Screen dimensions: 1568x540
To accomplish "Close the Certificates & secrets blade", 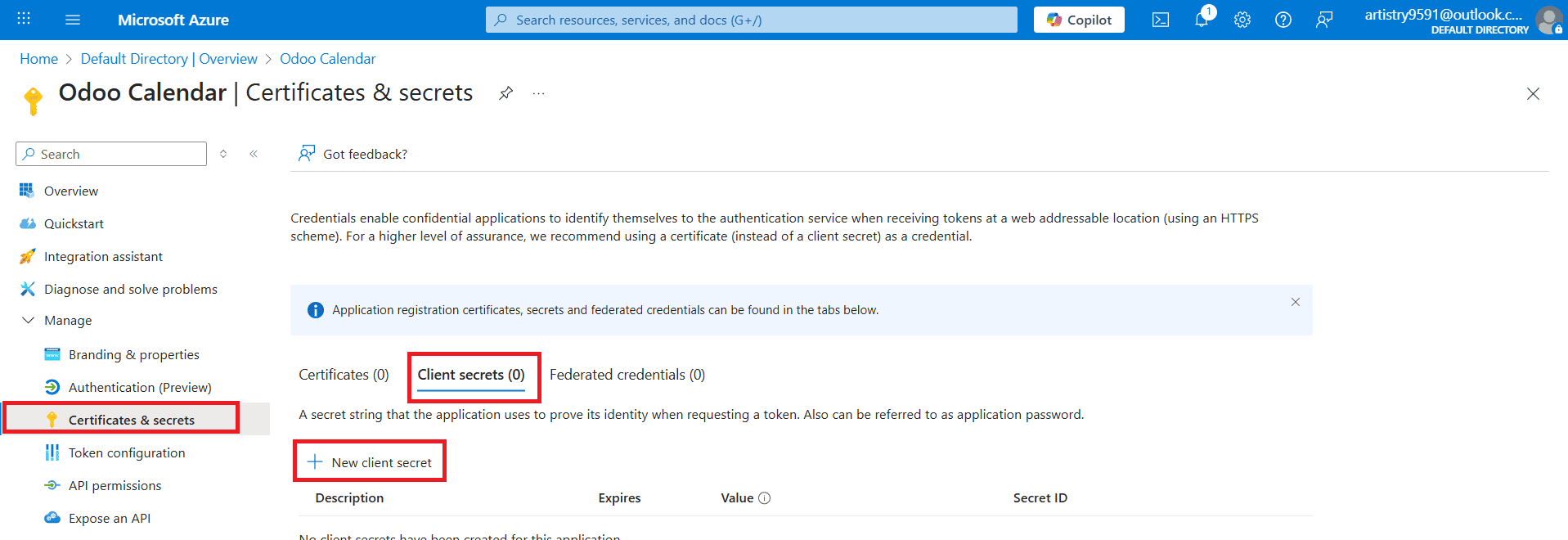I will pos(1533,93).
